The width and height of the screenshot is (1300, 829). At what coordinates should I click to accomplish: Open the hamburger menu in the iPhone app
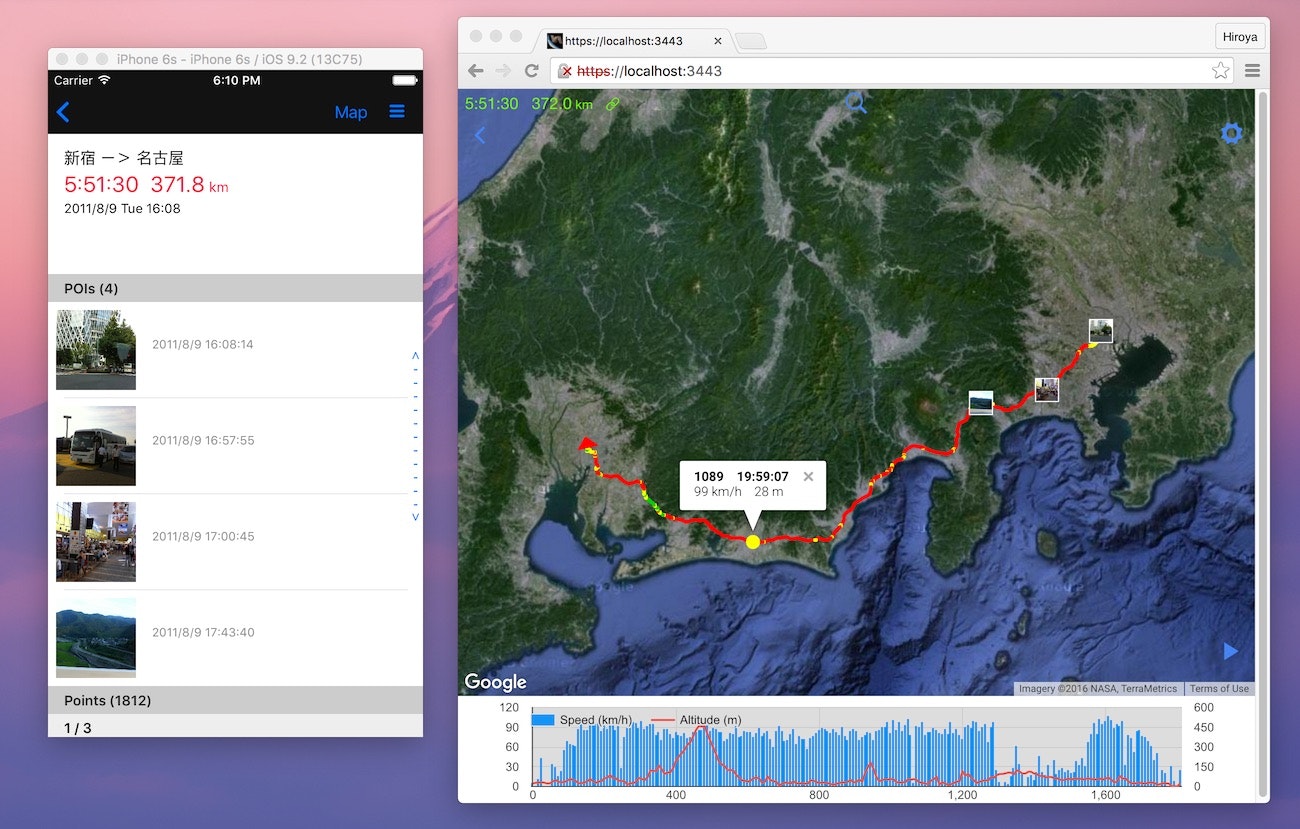[x=397, y=111]
